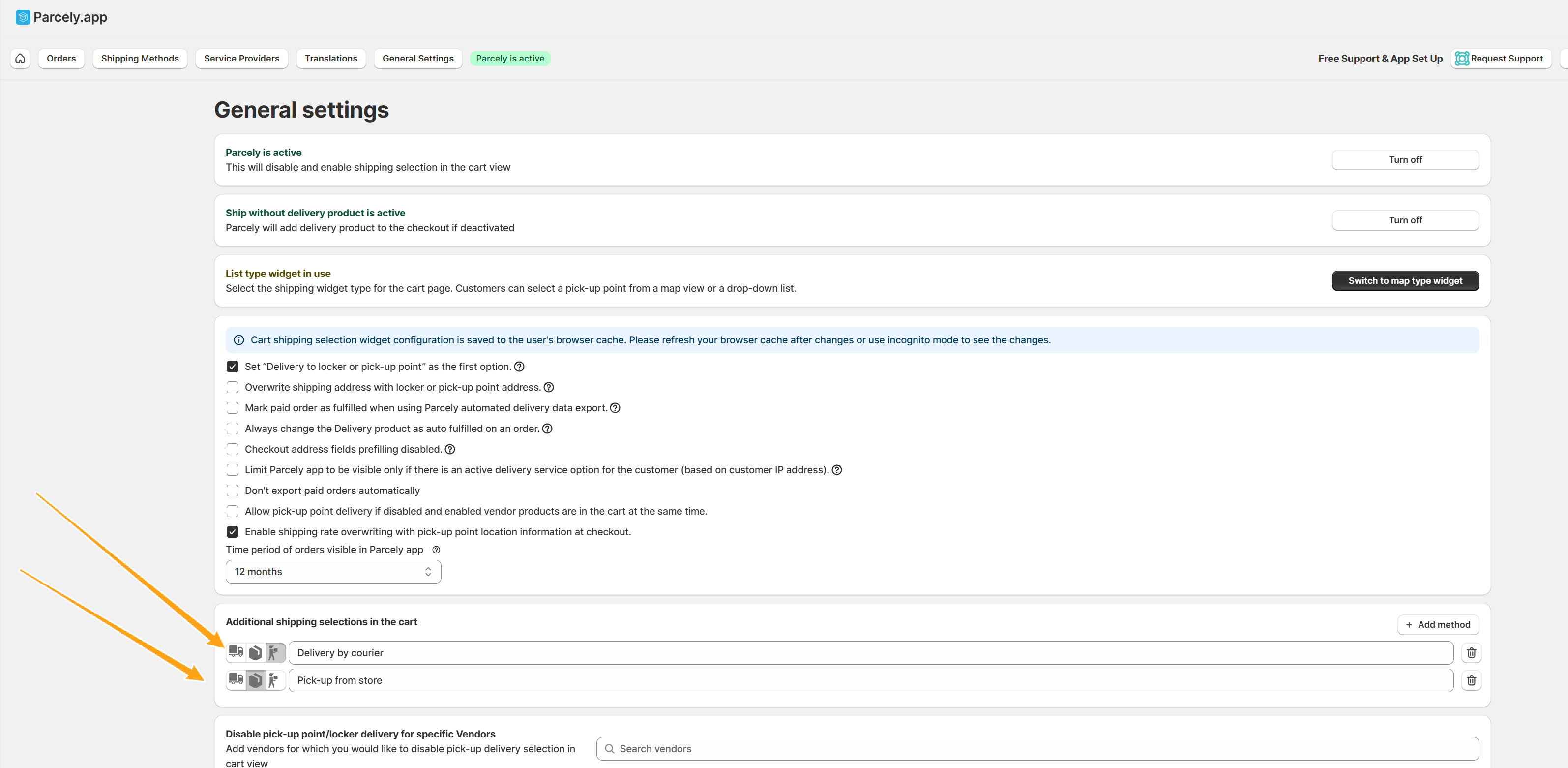The height and width of the screenshot is (768, 1568).
Task: Open the Shipping Methods tab
Action: click(139, 59)
